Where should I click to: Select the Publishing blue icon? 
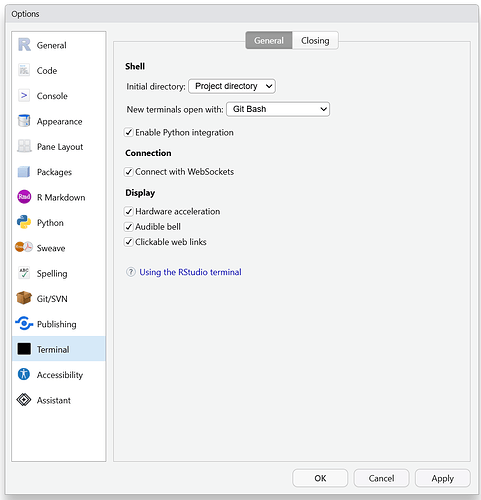(24, 323)
